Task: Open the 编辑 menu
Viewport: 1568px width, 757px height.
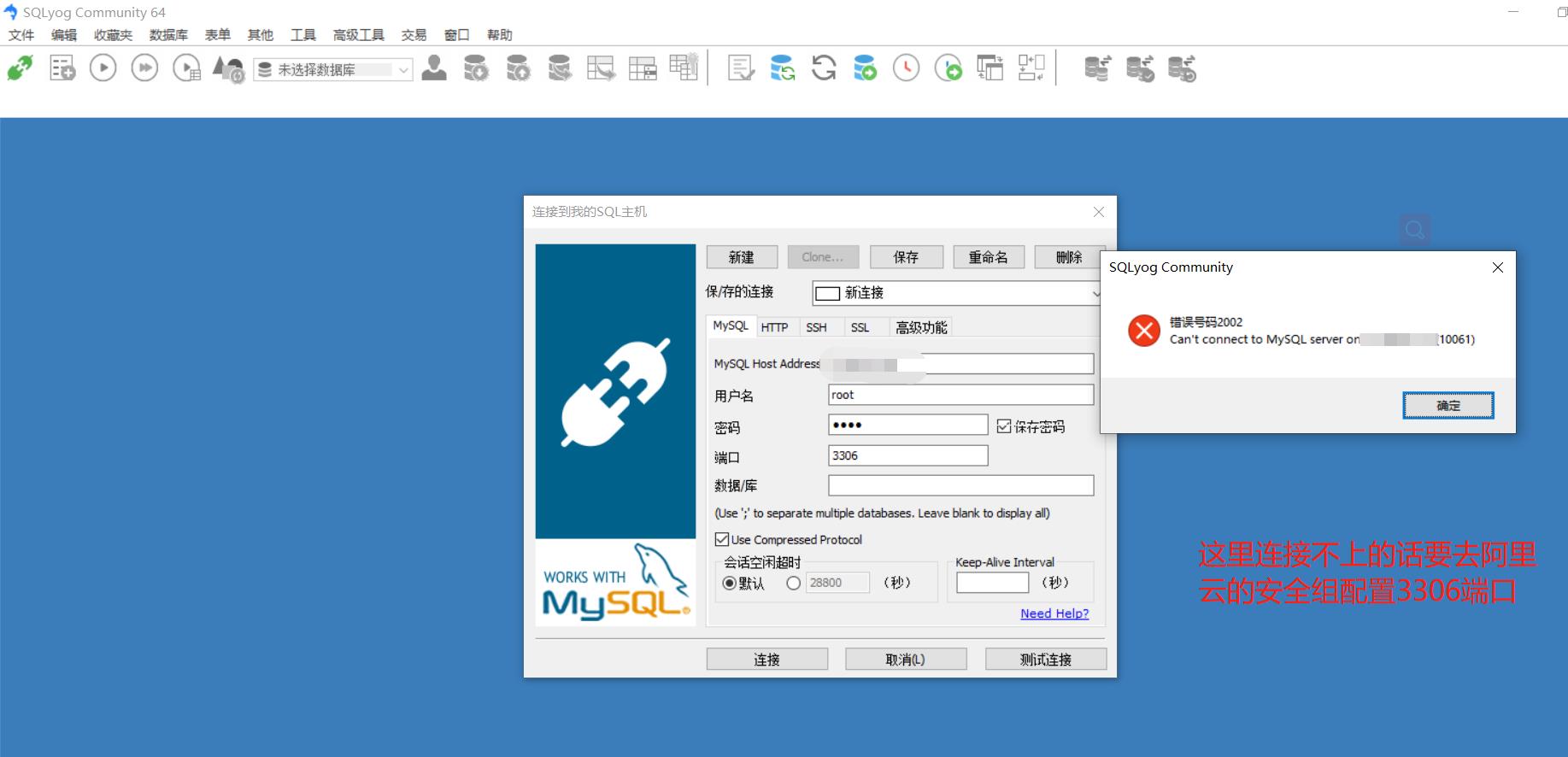Action: pos(64,35)
